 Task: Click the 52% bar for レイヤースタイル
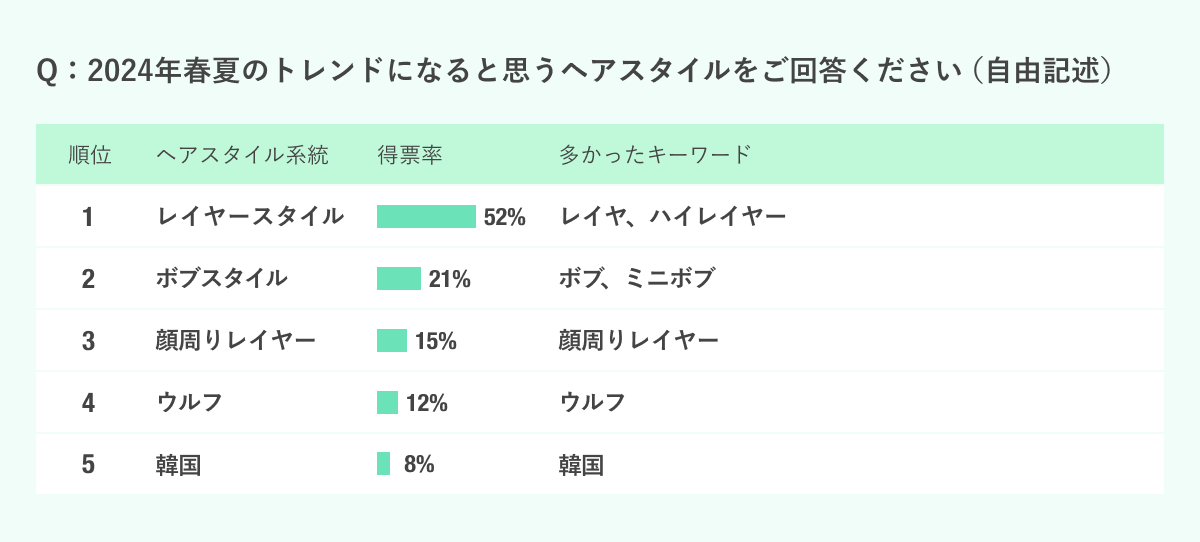(x=426, y=217)
